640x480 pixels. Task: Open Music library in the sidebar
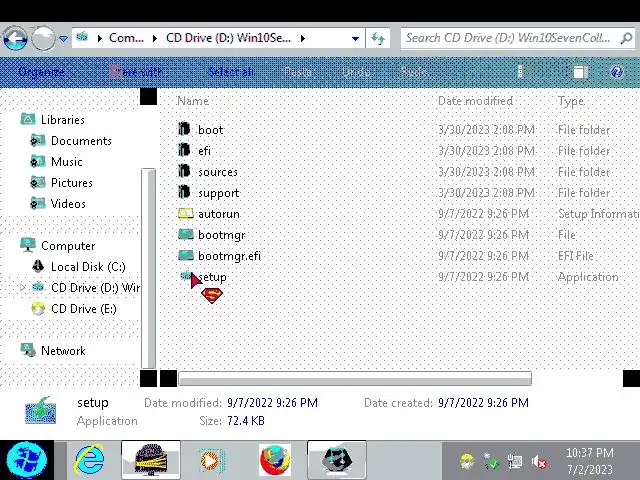pos(67,162)
